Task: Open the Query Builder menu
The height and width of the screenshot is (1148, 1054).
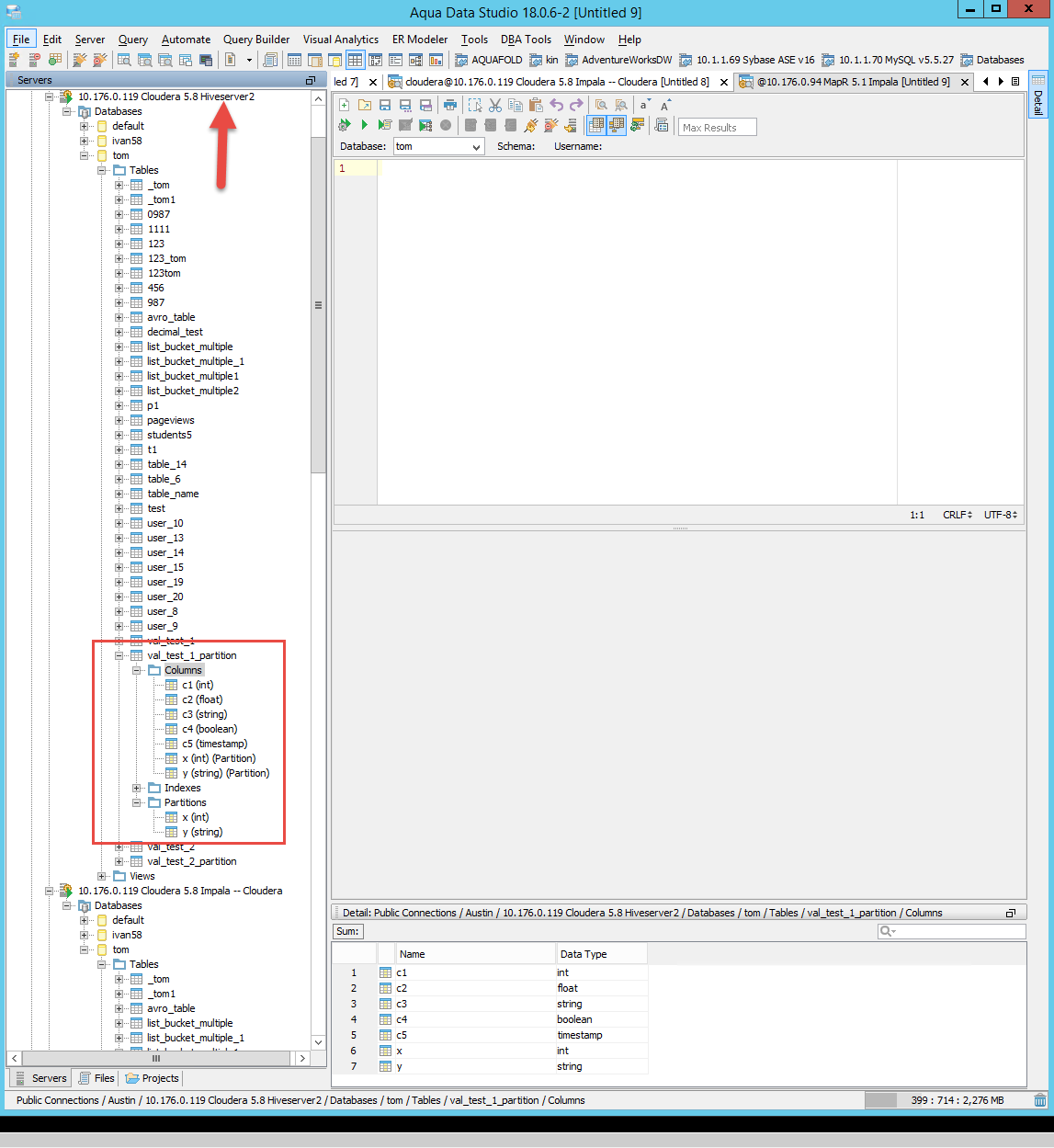Action: (x=256, y=40)
